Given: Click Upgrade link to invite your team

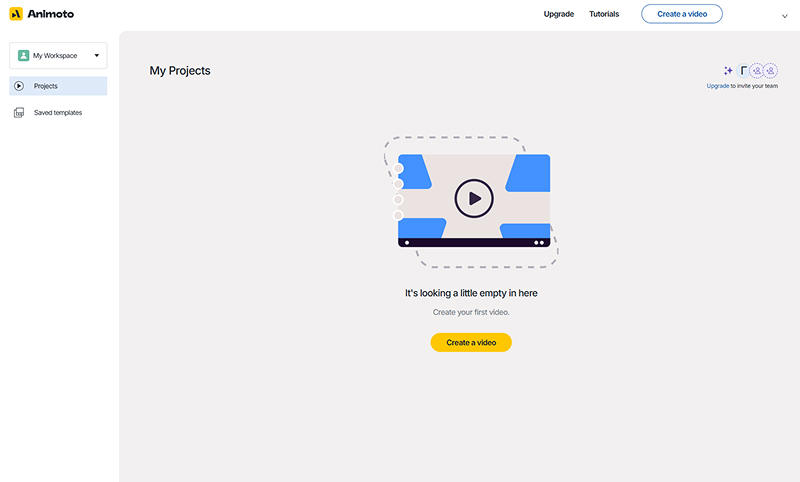Looking at the screenshot, I should (717, 86).
